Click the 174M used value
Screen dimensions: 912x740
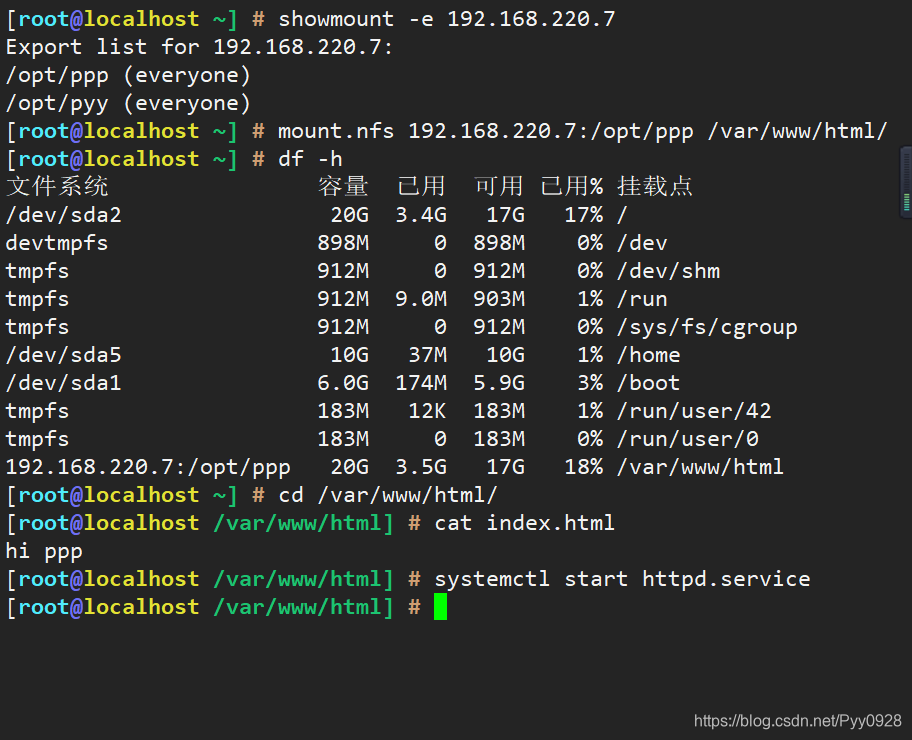421,383
